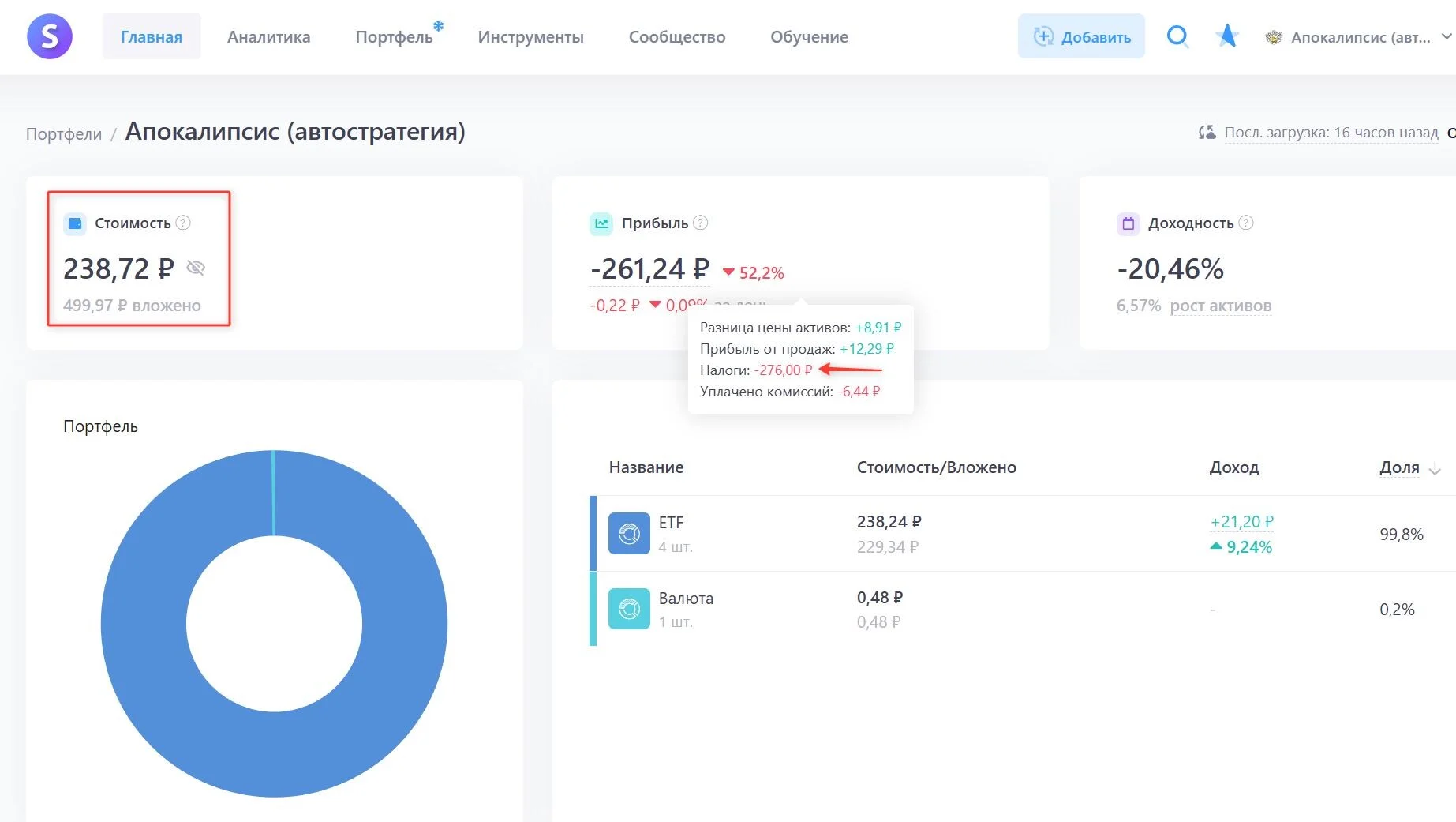Click the 238,24 ₽ ETF value
Viewport: 1456px width, 822px height.
click(889, 522)
